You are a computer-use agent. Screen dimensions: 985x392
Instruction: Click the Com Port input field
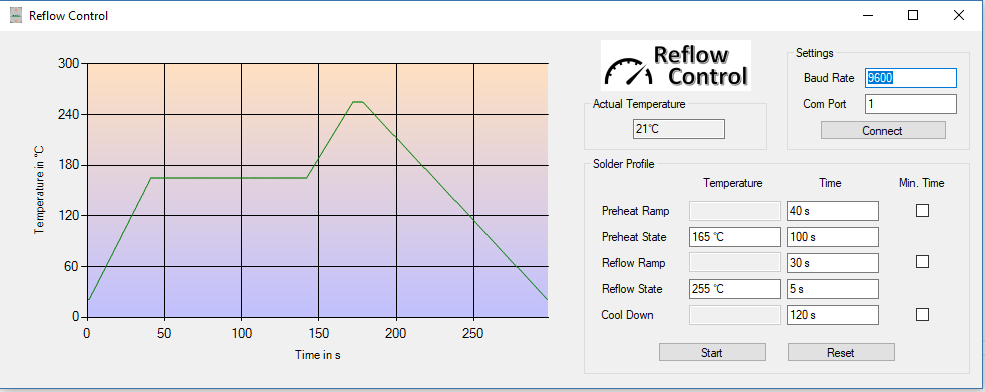pyautogui.click(x=911, y=104)
